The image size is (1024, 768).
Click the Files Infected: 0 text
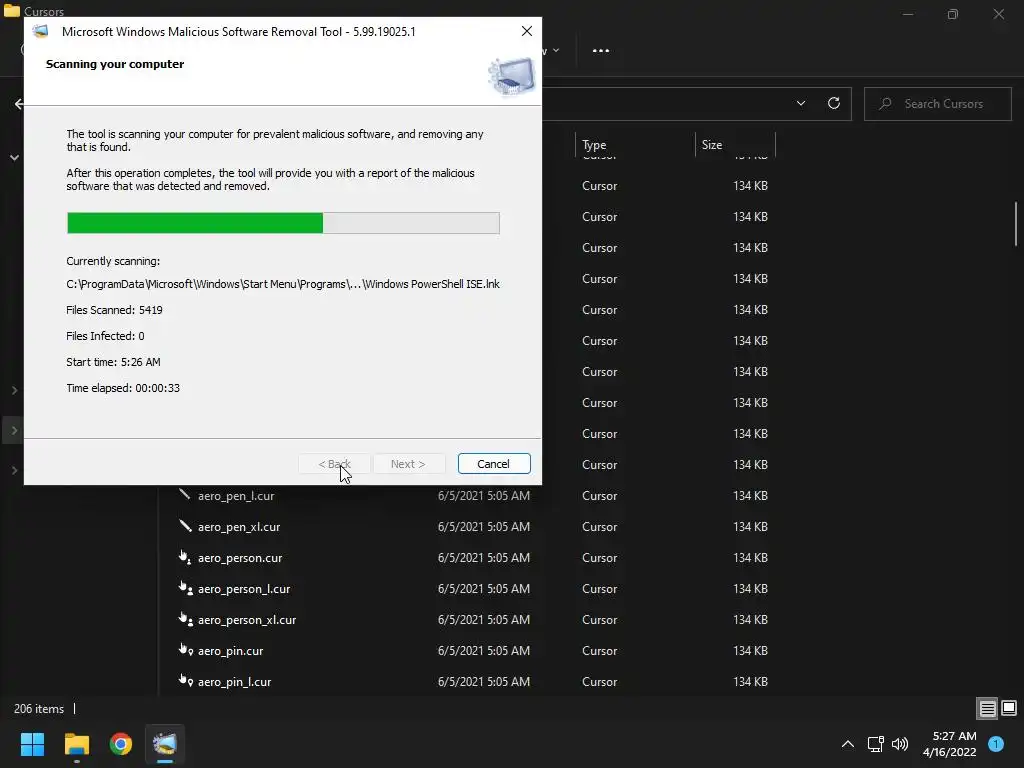coord(105,336)
